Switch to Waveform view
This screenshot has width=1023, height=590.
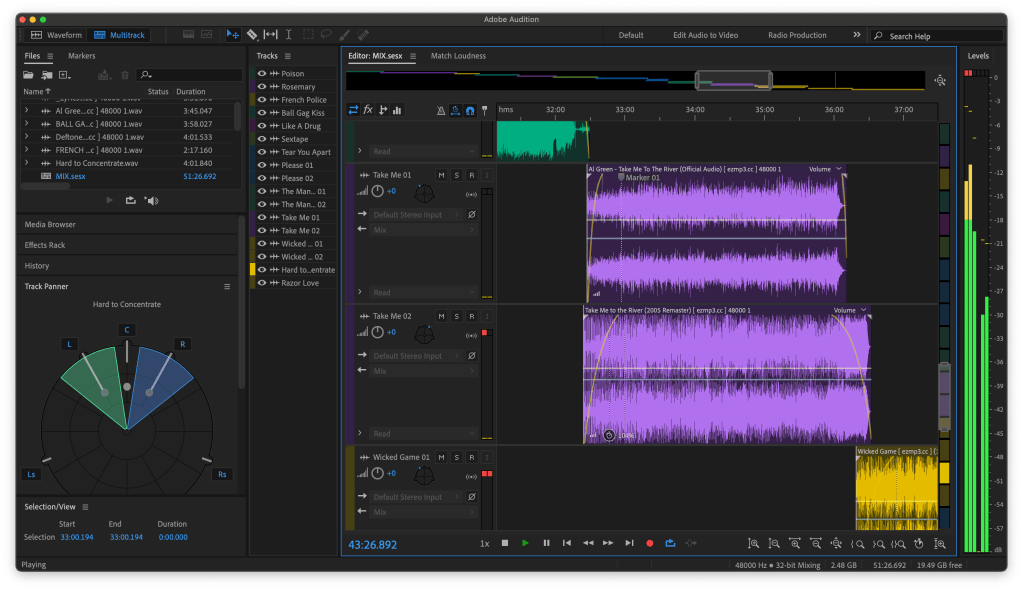[56, 35]
